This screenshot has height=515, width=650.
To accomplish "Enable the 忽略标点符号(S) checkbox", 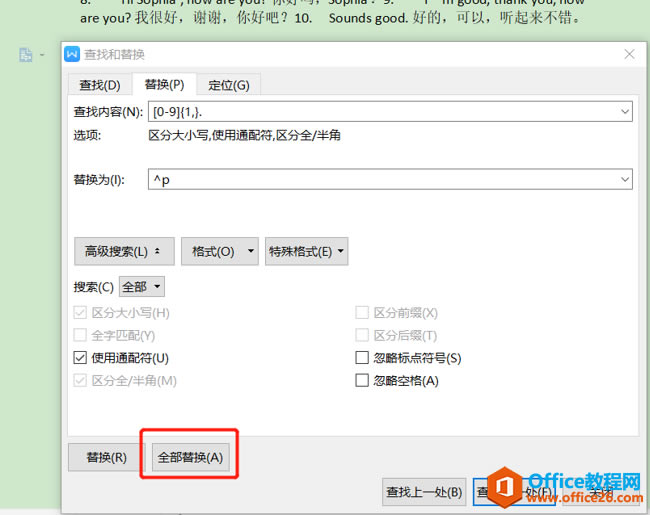I will click(362, 358).
